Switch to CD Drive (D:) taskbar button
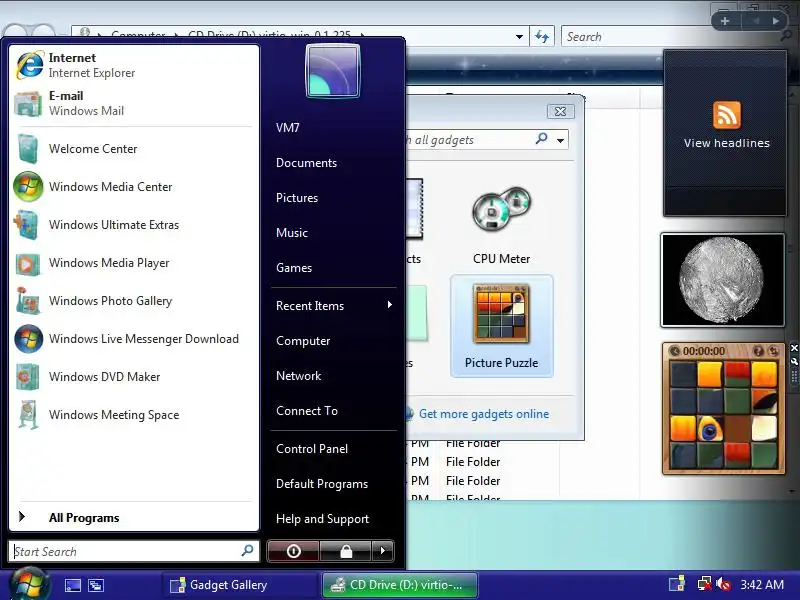Screen dimensions: 800x600 400,585
